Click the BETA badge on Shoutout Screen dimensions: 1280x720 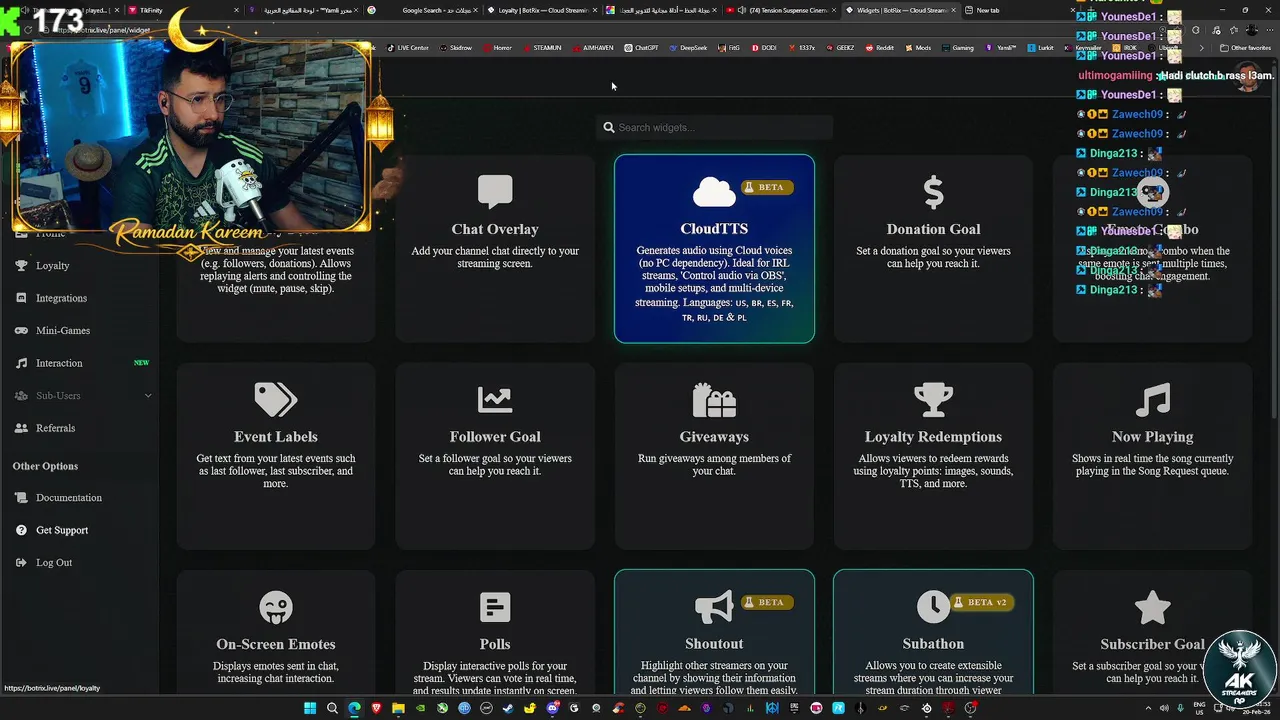click(x=767, y=602)
